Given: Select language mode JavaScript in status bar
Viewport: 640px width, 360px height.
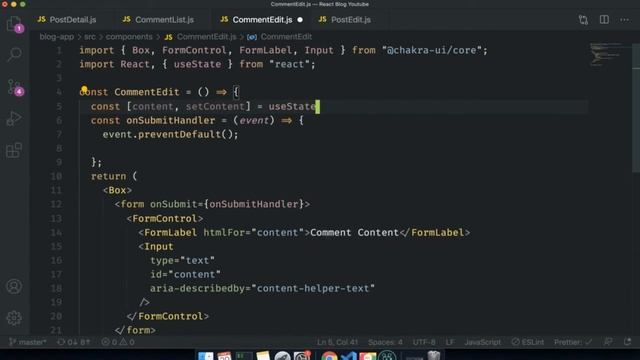Looking at the screenshot, I should [482, 342].
